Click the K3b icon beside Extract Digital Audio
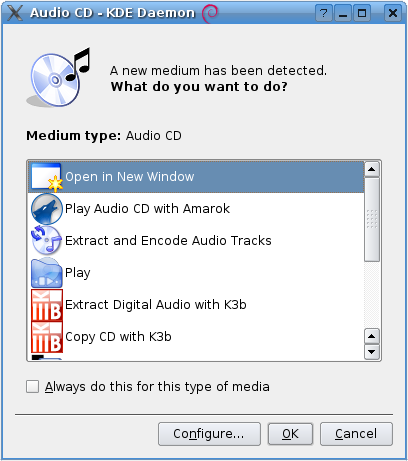The image size is (408, 461). click(47, 305)
